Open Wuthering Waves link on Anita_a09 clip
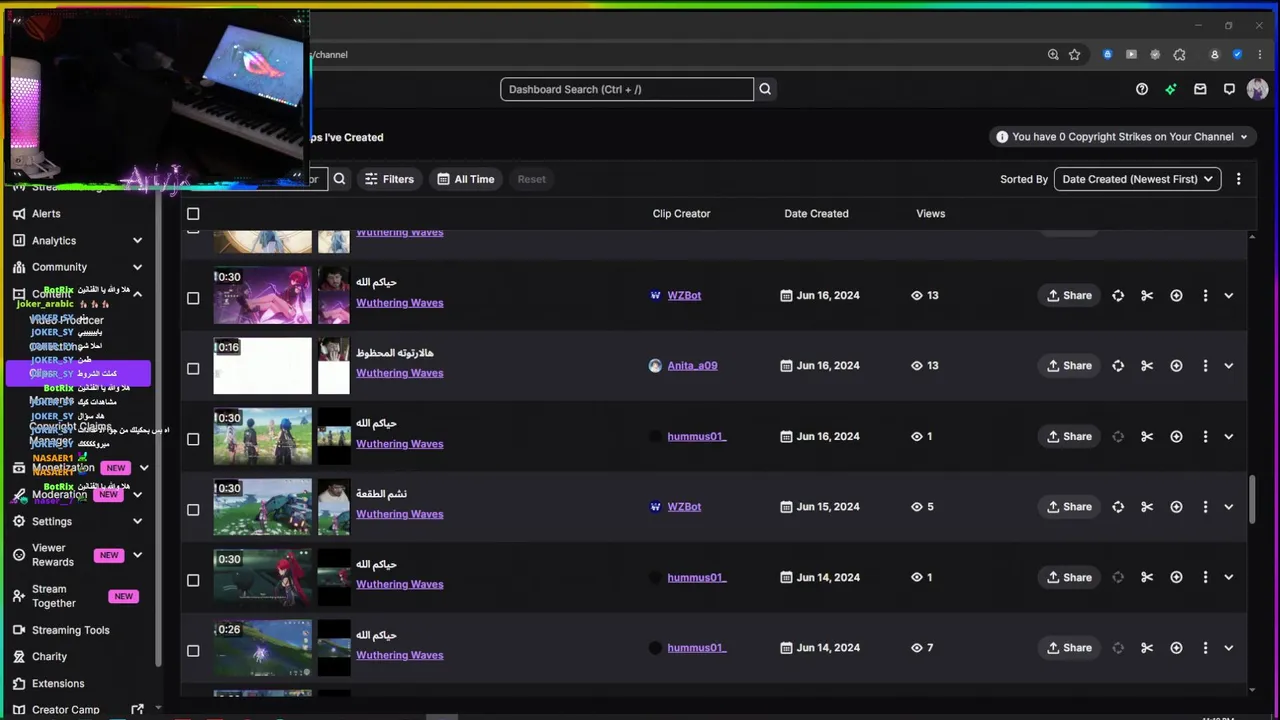The width and height of the screenshot is (1280, 720). pos(399,373)
